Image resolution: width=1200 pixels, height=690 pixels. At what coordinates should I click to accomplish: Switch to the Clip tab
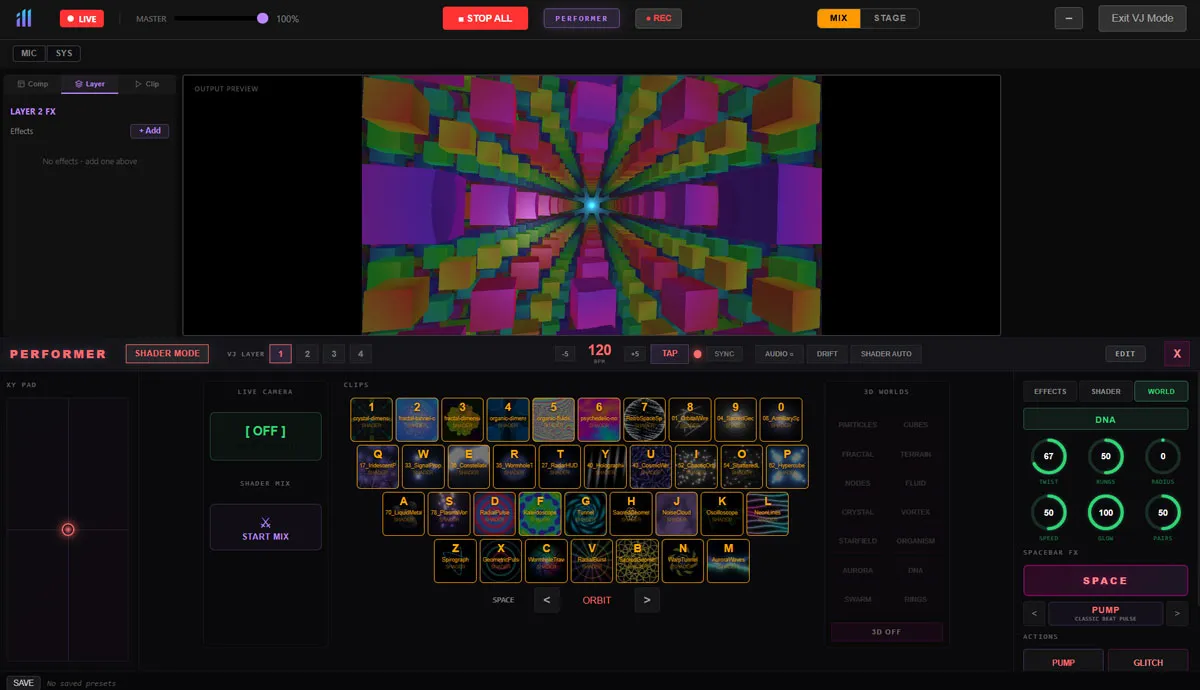(x=146, y=84)
